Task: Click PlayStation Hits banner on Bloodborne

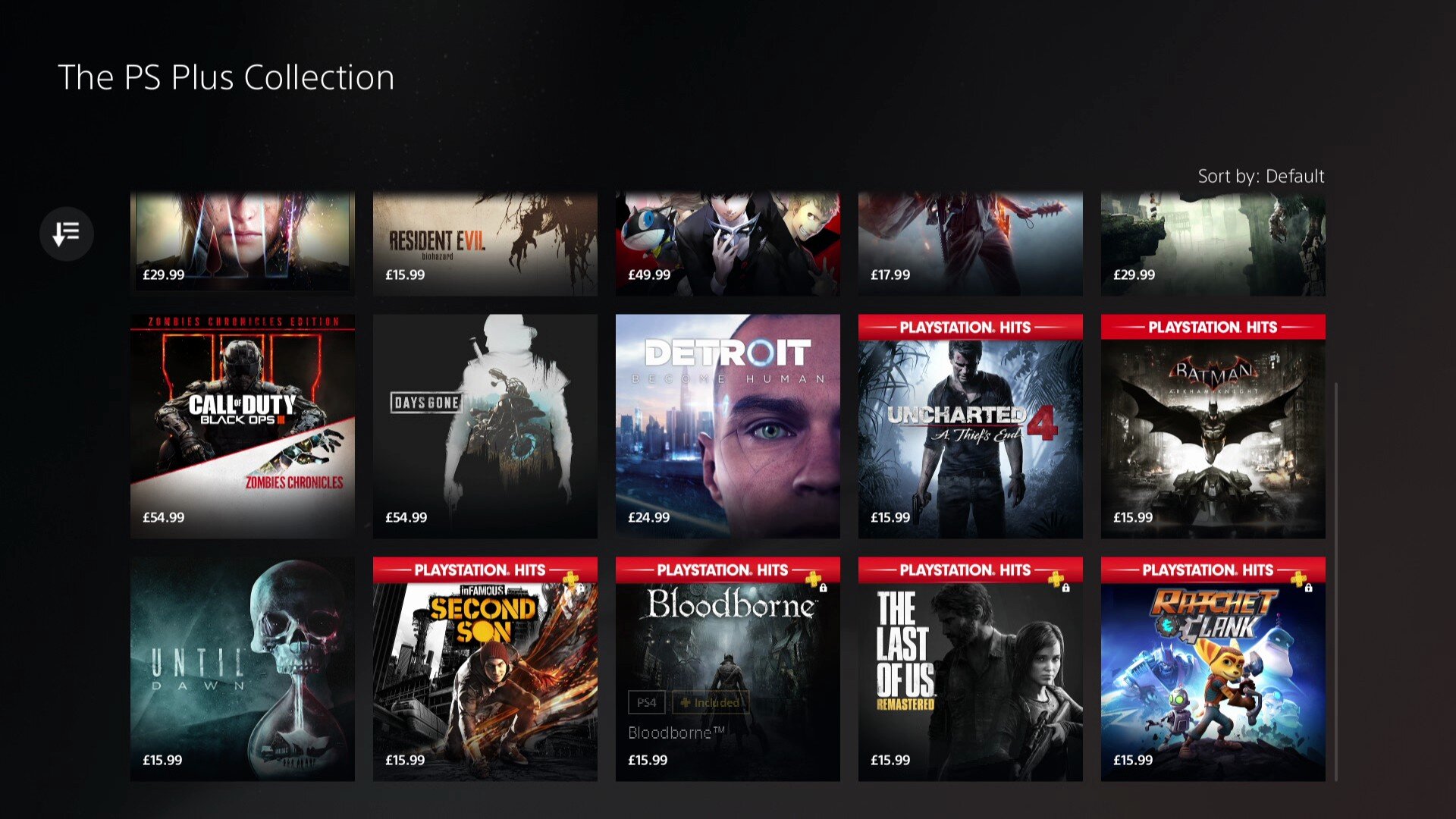Action: (x=728, y=570)
